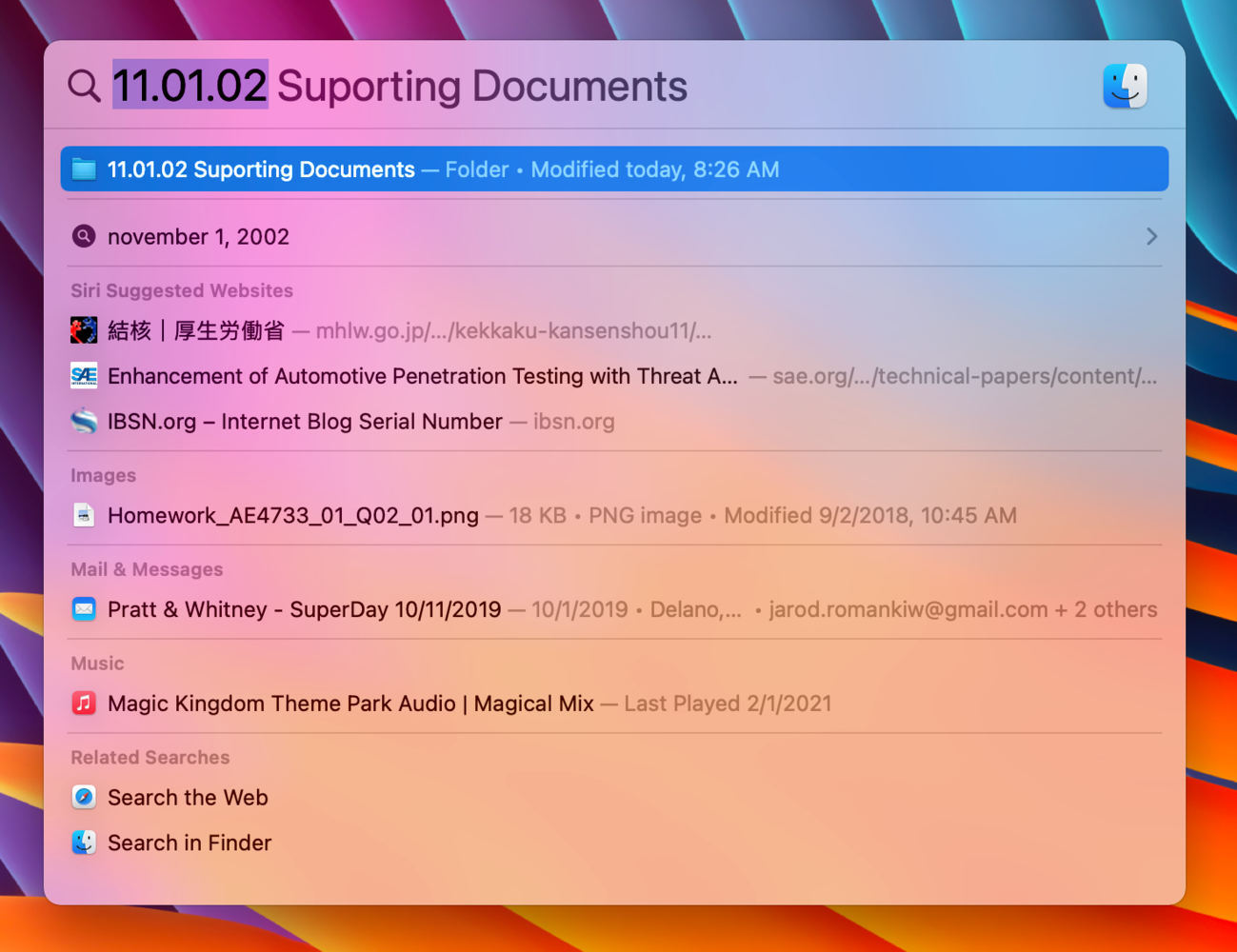This screenshot has height=952, width=1237.
Task: Click the Related Searches section header
Action: [x=150, y=757]
